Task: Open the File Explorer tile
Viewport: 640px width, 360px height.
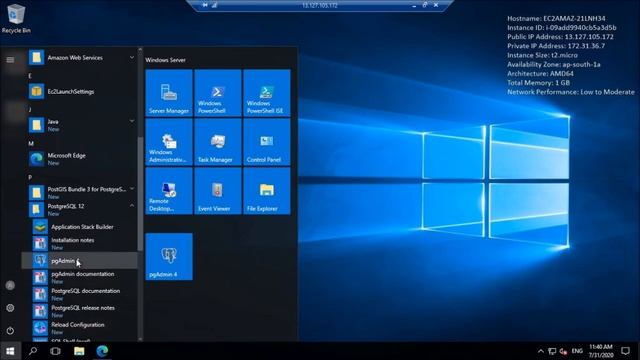Action: point(267,191)
